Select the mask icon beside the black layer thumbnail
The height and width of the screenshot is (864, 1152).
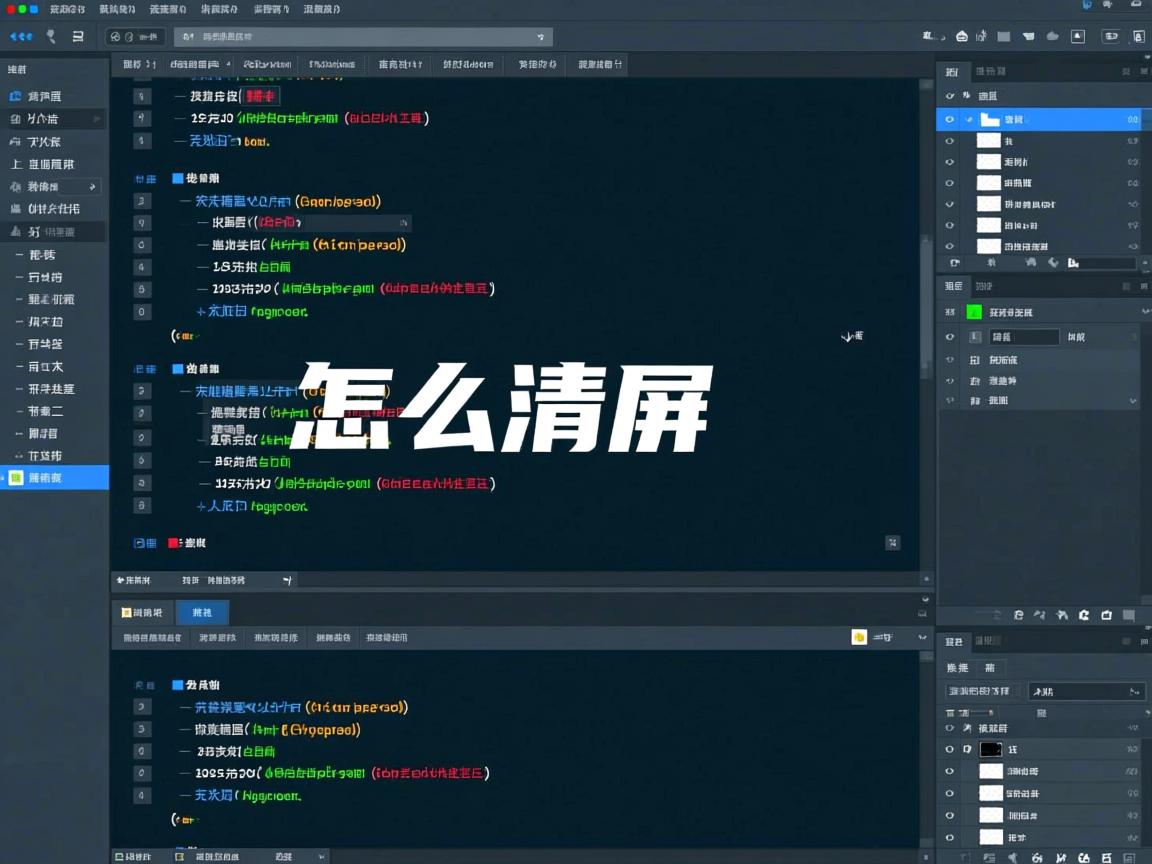(967, 749)
